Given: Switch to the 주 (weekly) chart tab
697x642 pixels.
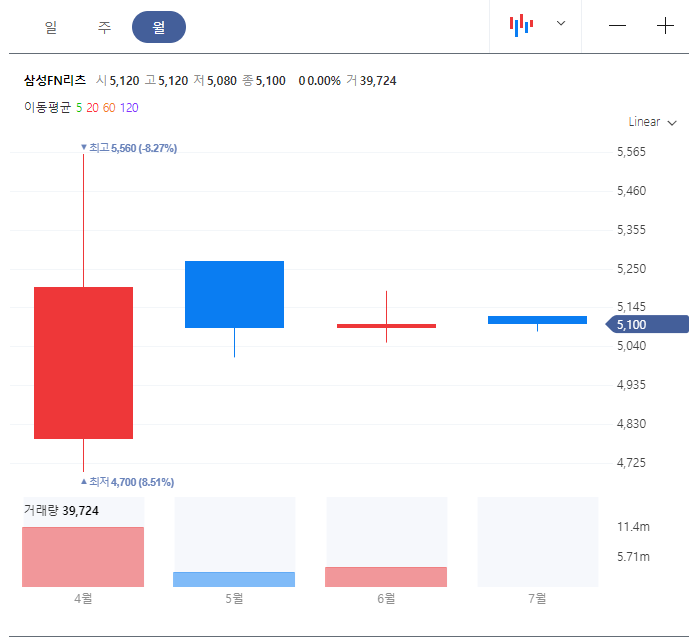Looking at the screenshot, I should pos(104,27).
